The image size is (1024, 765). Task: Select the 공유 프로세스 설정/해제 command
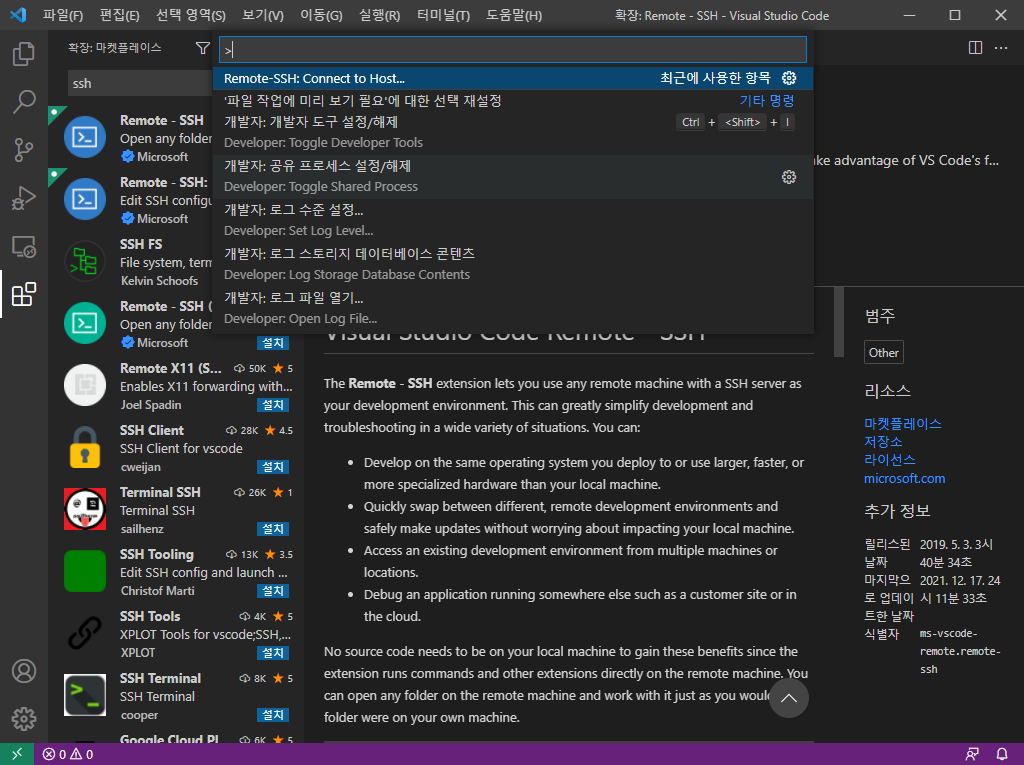click(513, 176)
